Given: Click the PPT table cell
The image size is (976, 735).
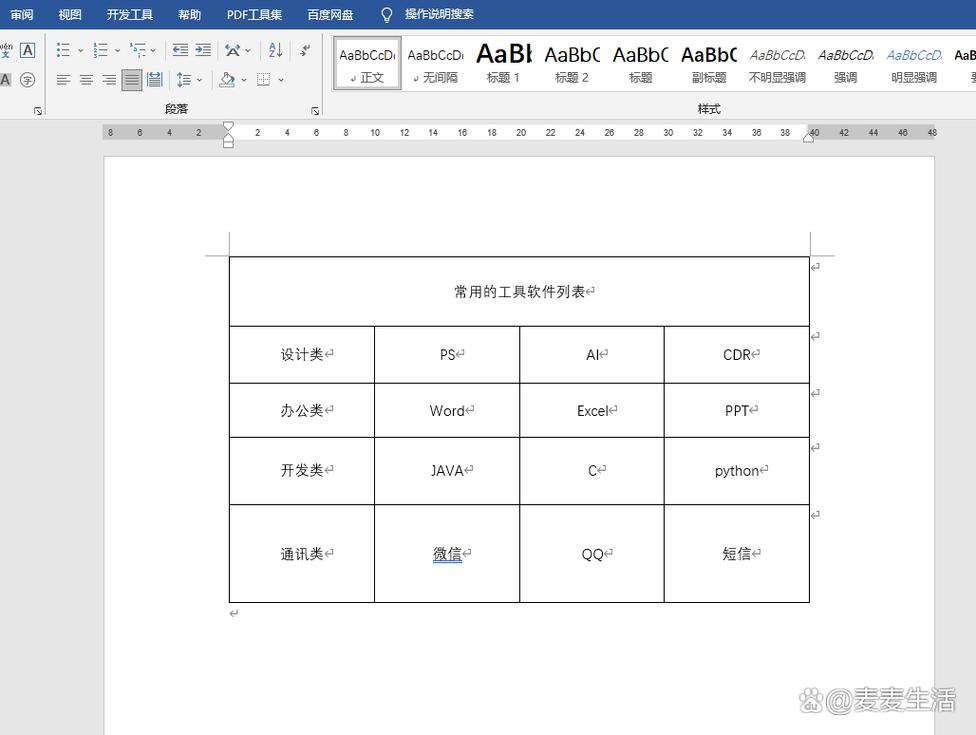Looking at the screenshot, I should pyautogui.click(x=737, y=411).
